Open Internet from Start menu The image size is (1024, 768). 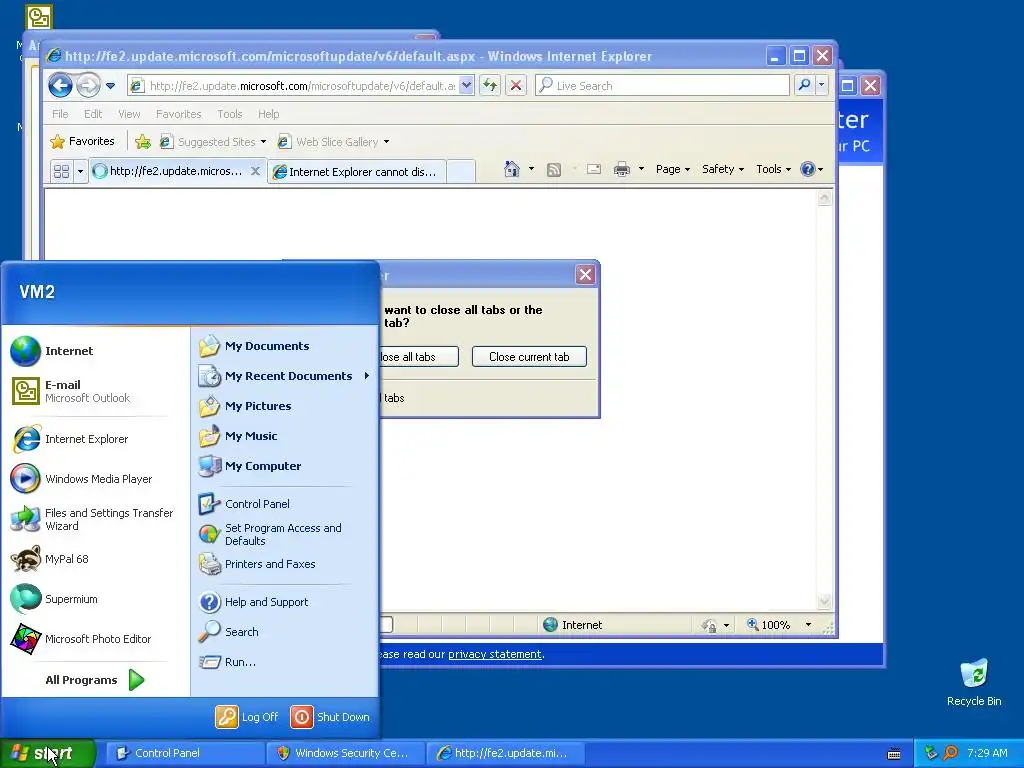(95, 351)
